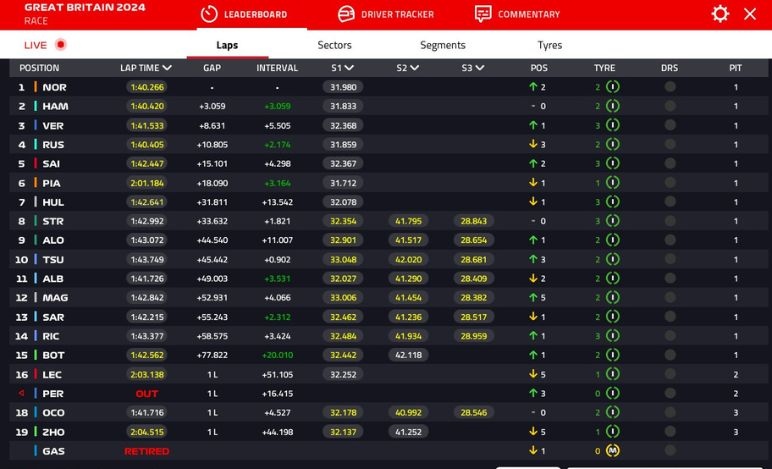Screen dimensions: 772x469
Task: Click GAS's medium tyre icon
Action: tap(612, 451)
